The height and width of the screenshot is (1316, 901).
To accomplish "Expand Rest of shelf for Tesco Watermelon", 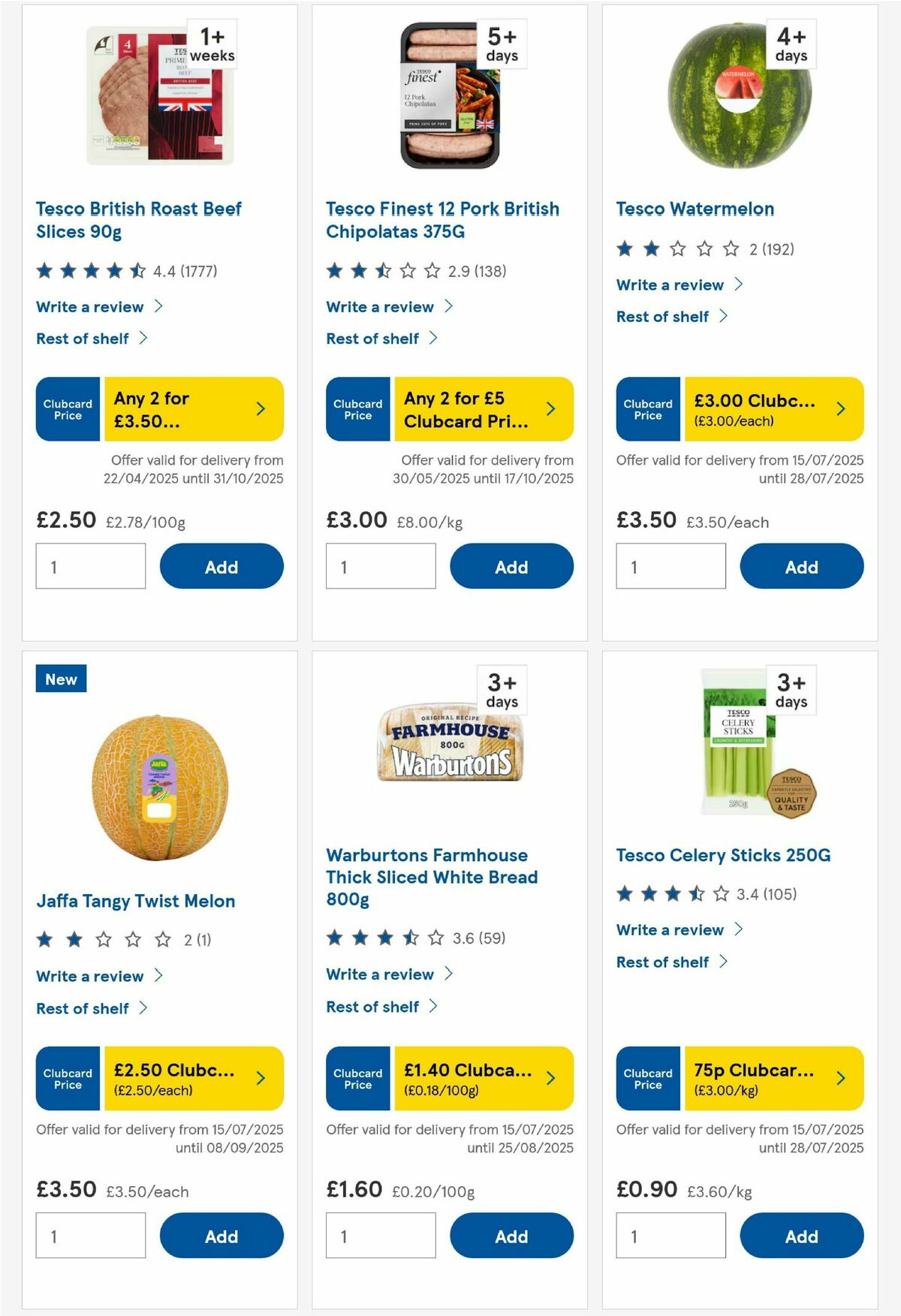I will (663, 316).
